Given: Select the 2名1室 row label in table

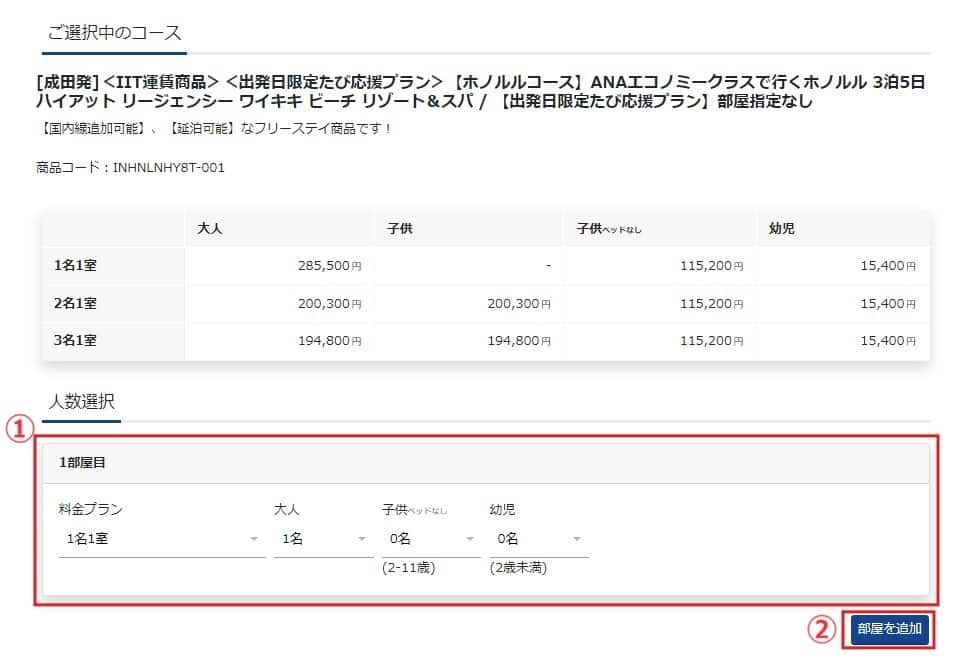Looking at the screenshot, I should coord(76,303).
